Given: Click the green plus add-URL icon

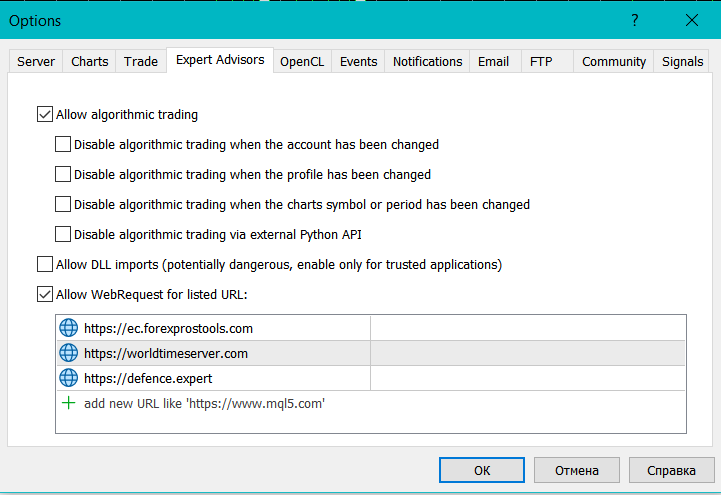Looking at the screenshot, I should (x=68, y=404).
